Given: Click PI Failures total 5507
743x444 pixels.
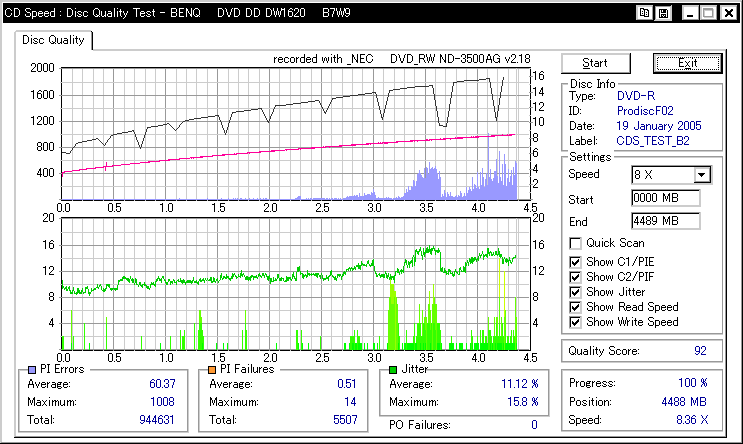Looking at the screenshot, I should point(345,420).
